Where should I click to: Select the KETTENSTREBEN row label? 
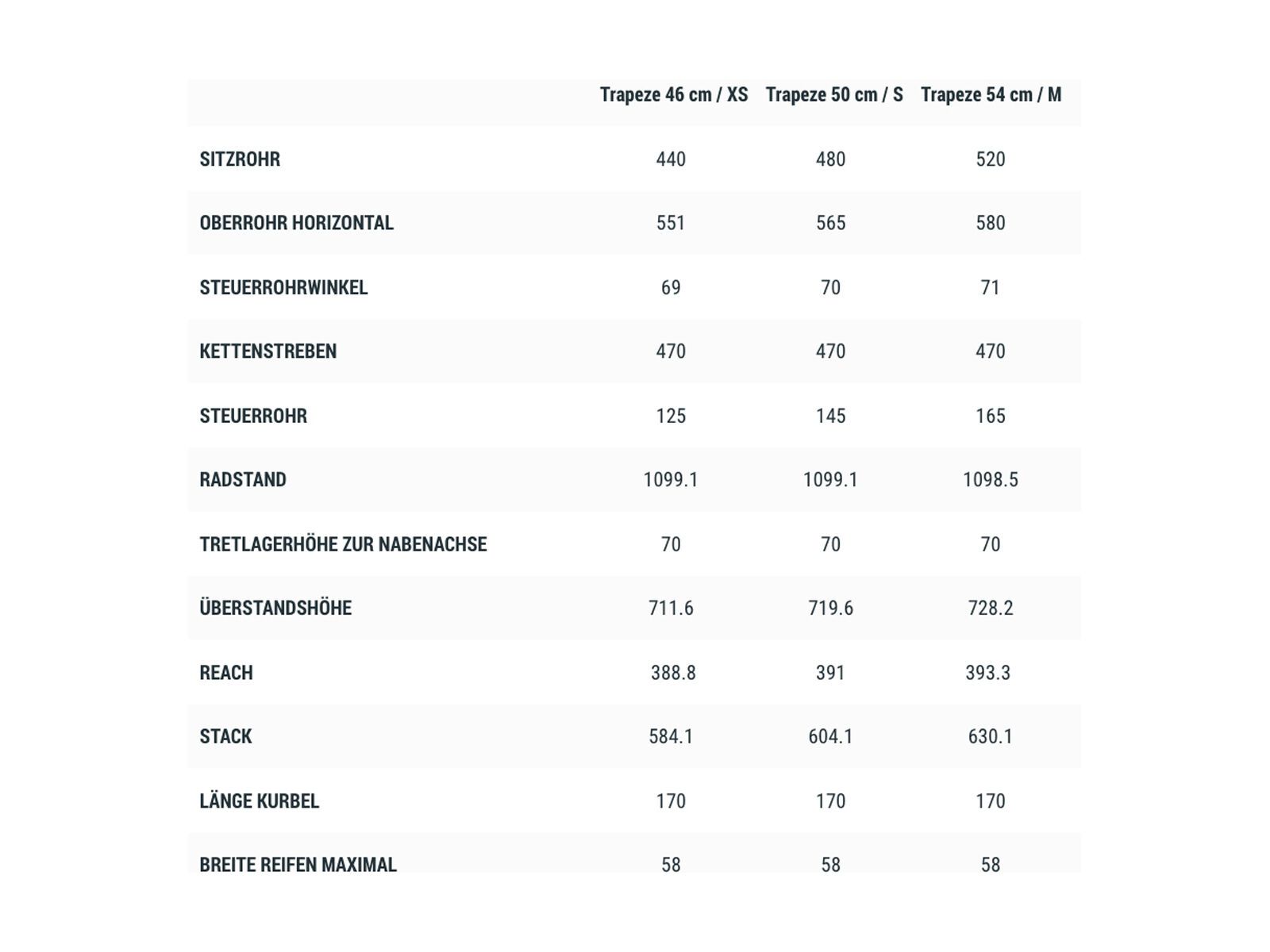click(x=267, y=351)
